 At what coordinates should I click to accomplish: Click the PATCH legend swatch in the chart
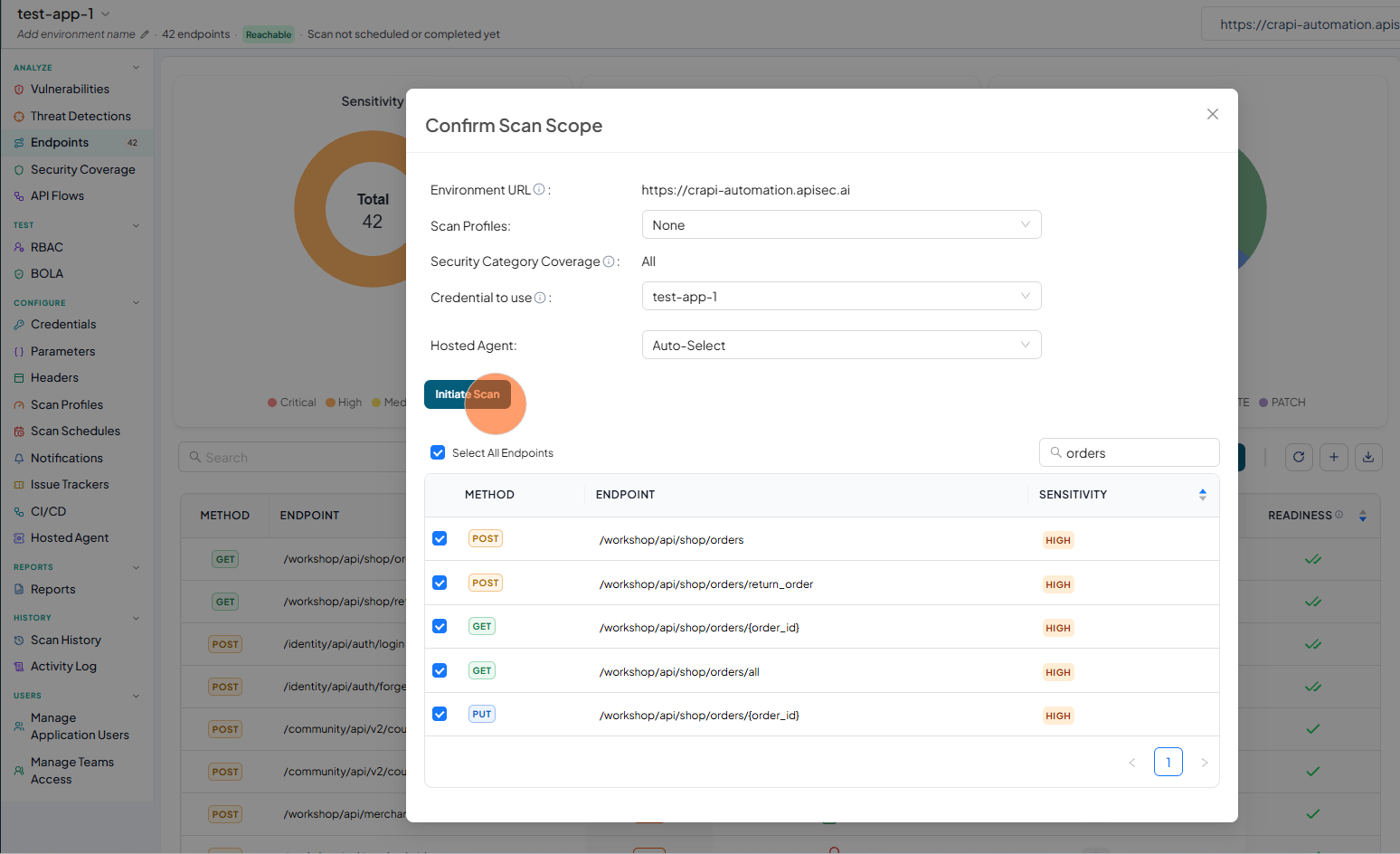[x=1263, y=403]
